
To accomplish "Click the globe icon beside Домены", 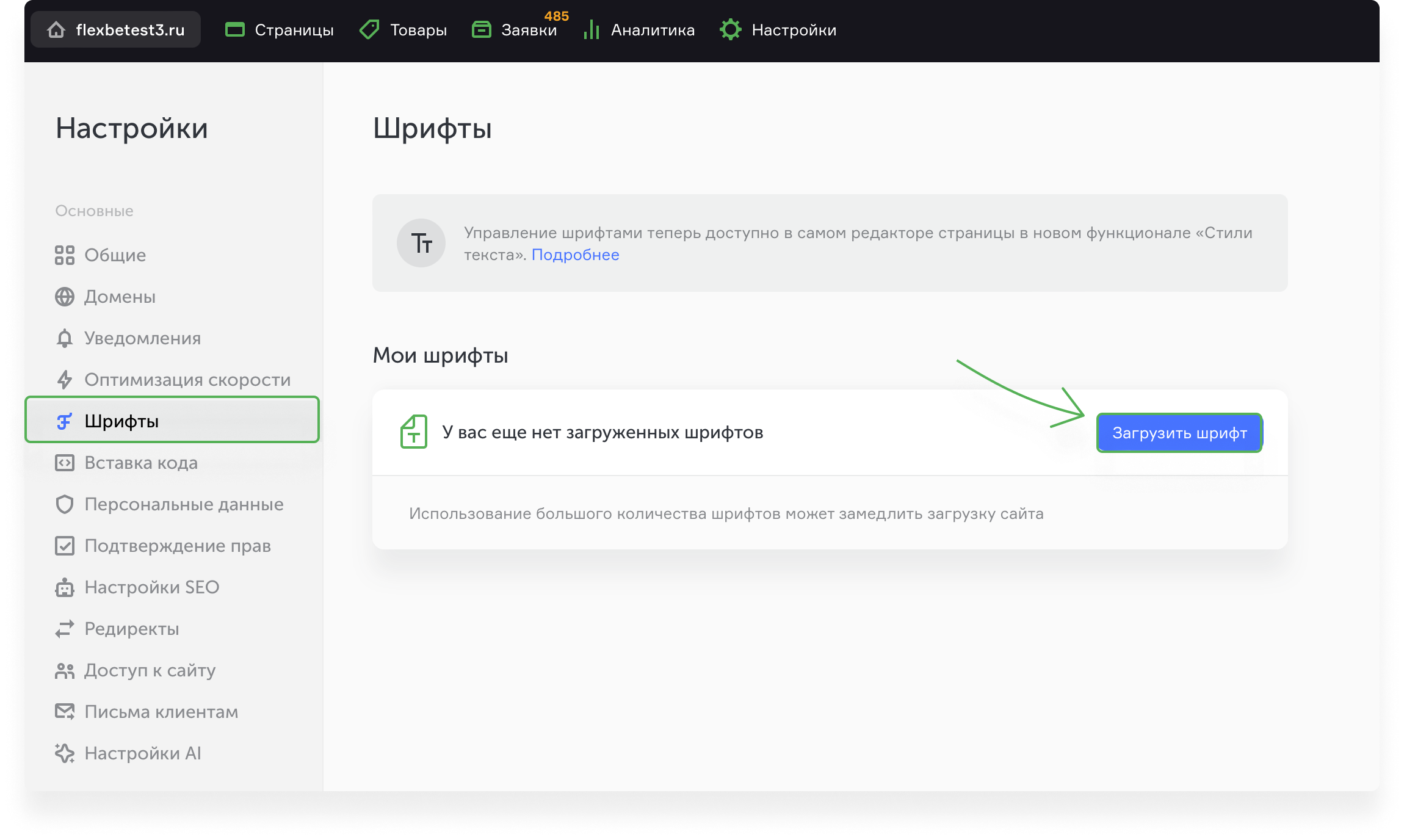I will (x=65, y=297).
